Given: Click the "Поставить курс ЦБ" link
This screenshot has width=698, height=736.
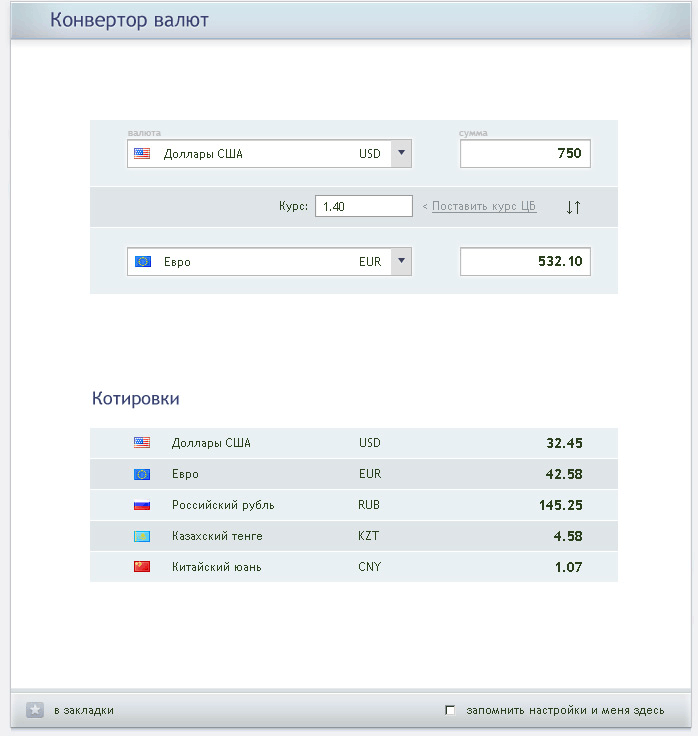Looking at the screenshot, I should point(484,207).
